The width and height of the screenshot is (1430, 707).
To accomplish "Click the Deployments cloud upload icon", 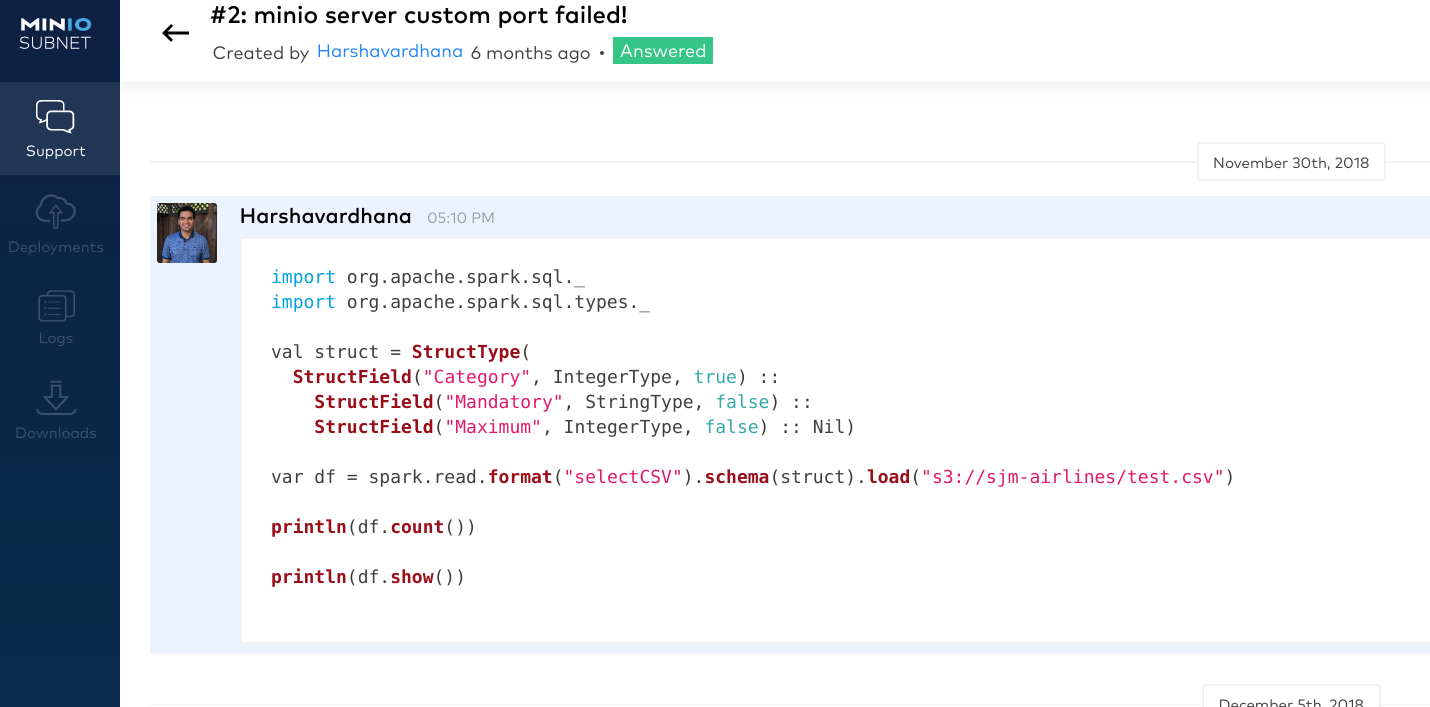I will tap(55, 211).
